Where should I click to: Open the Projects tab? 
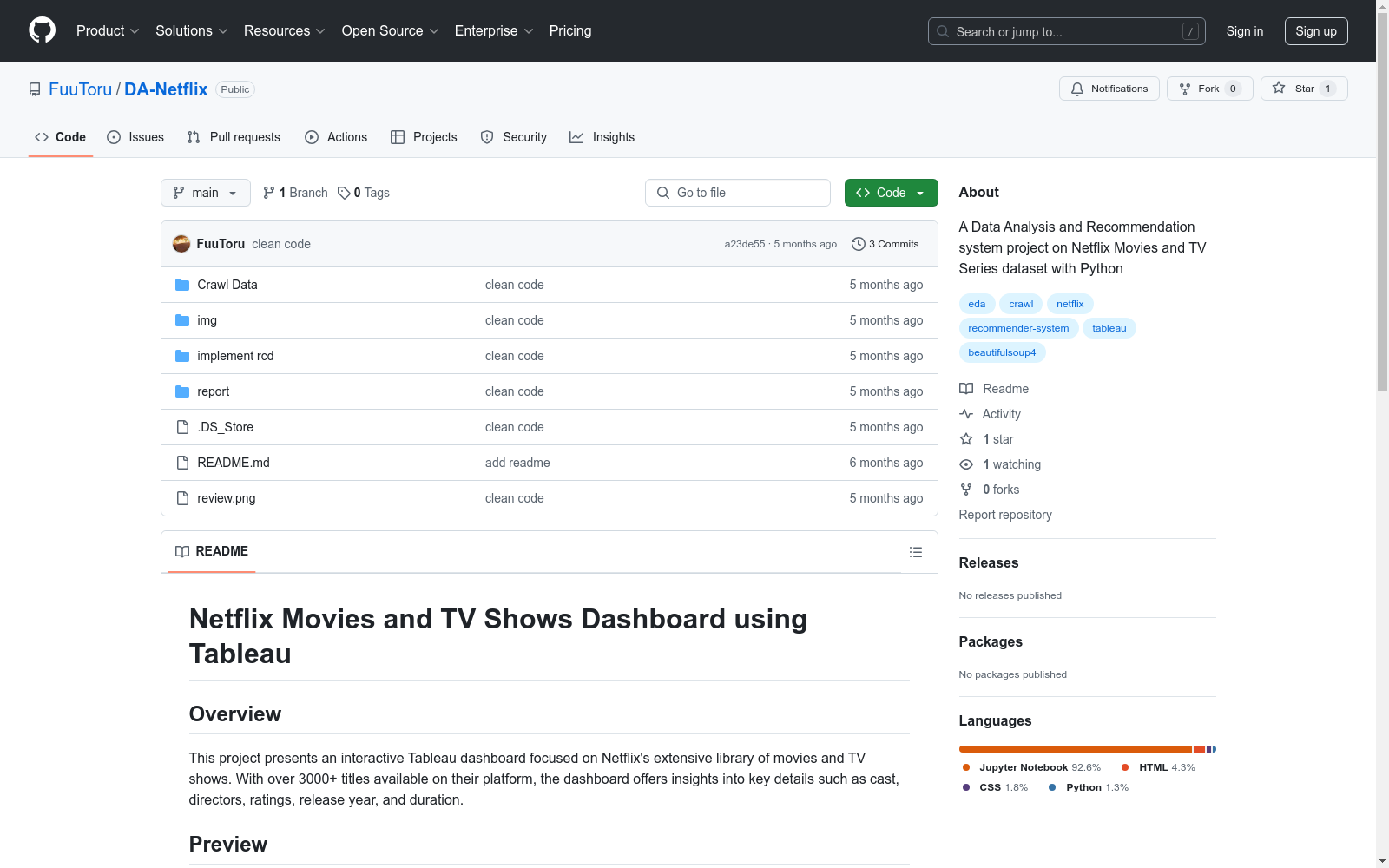click(x=424, y=137)
